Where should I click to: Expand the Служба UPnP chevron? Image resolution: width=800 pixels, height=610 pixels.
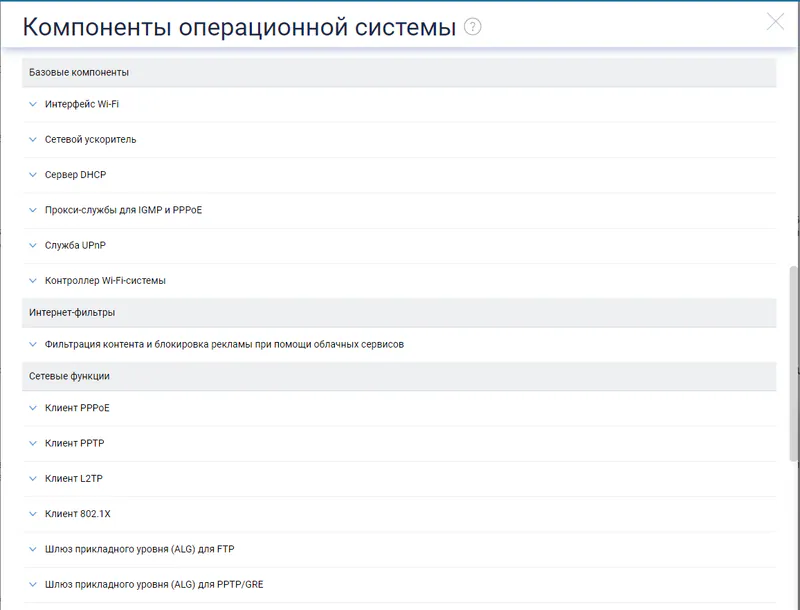tap(33, 245)
